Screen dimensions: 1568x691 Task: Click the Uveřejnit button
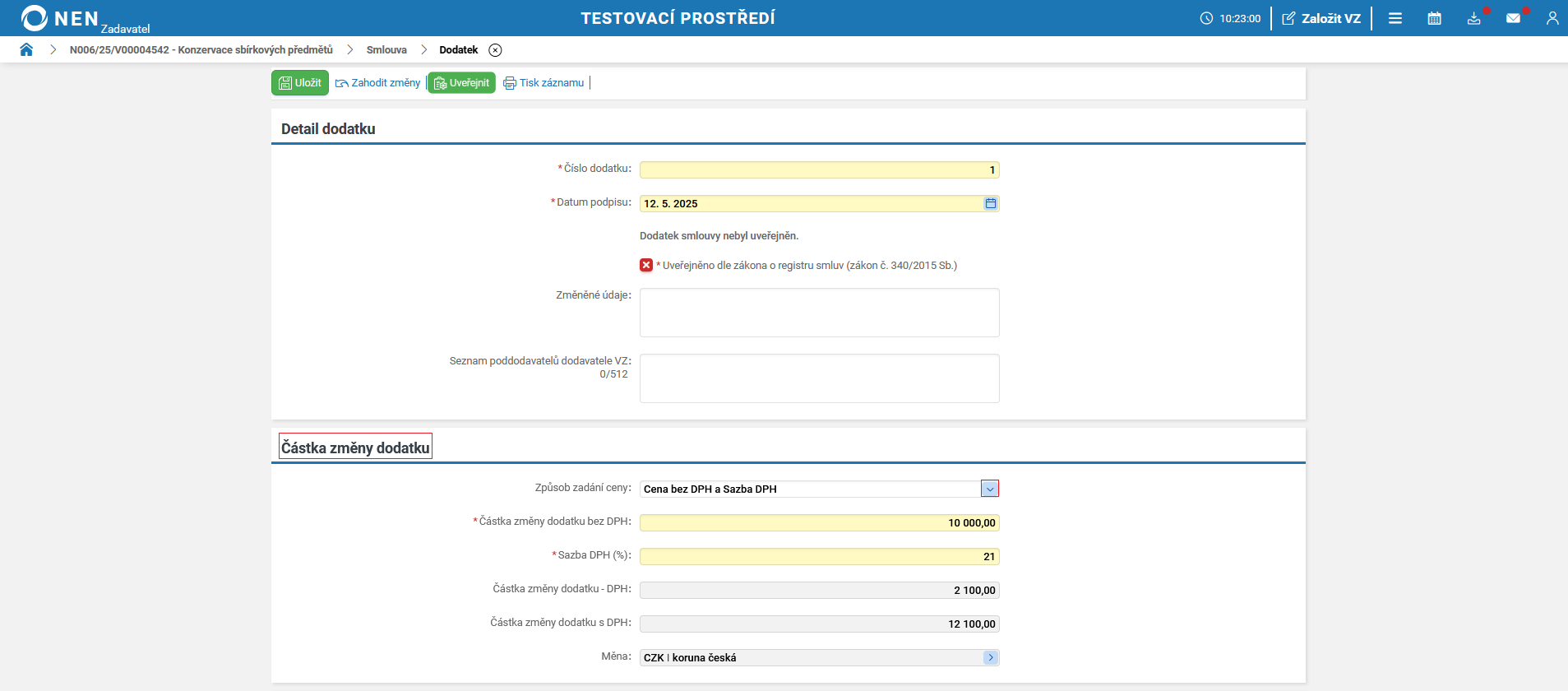click(461, 83)
